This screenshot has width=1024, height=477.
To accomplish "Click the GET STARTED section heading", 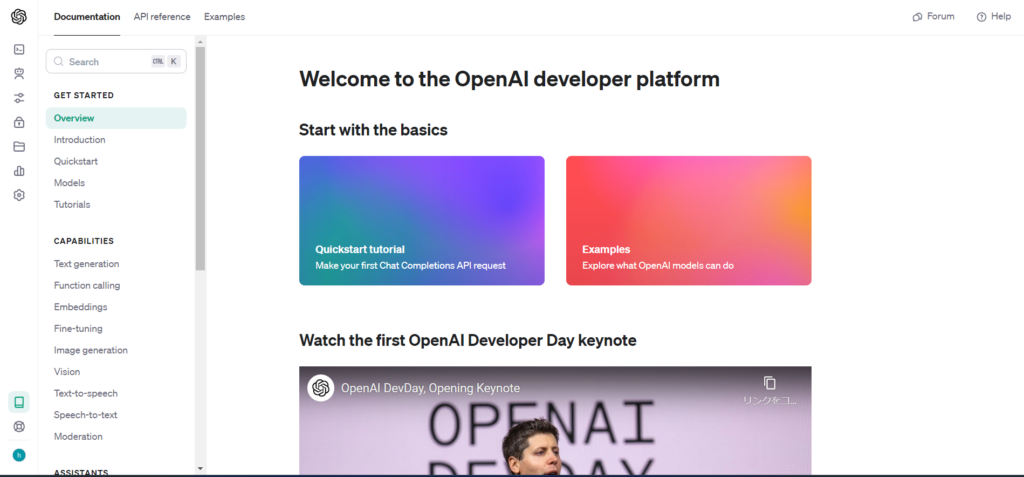I will point(84,95).
